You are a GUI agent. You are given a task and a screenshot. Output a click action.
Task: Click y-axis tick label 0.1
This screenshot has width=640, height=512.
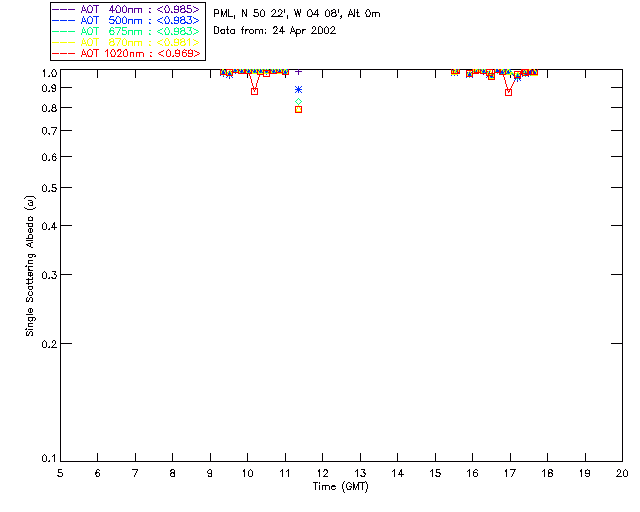(49, 459)
